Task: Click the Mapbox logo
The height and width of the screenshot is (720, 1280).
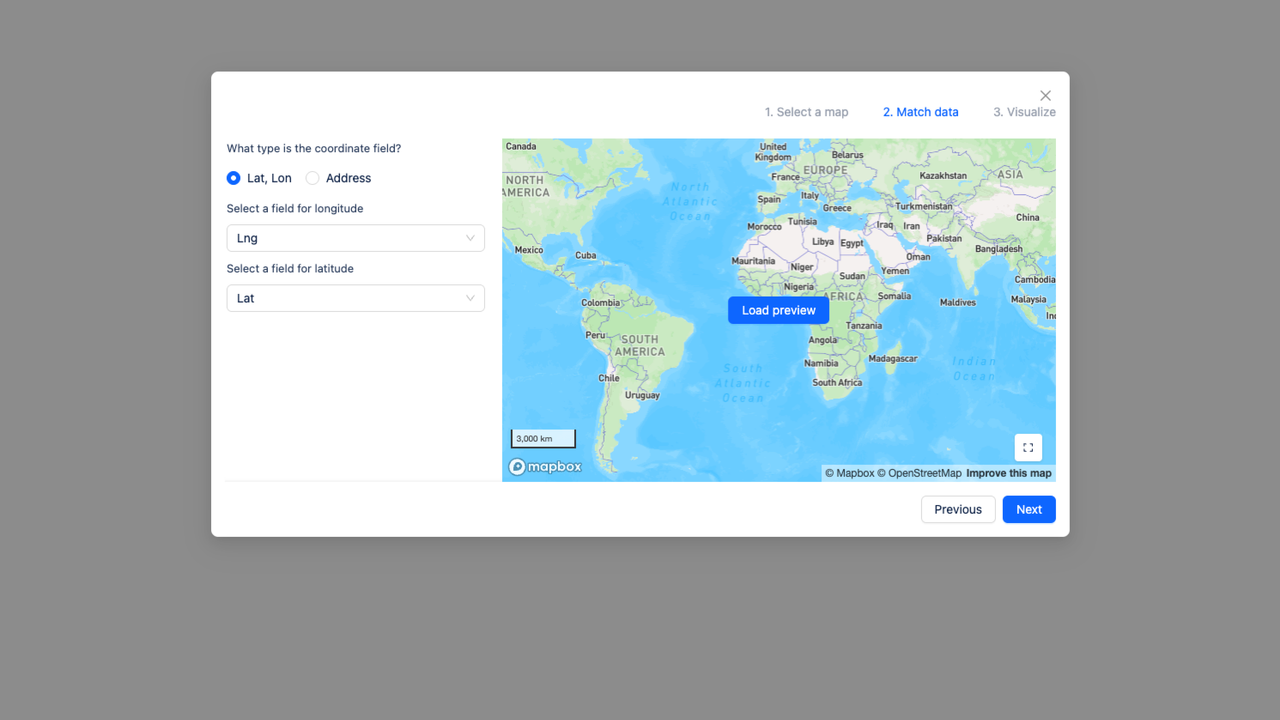Action: [x=545, y=466]
